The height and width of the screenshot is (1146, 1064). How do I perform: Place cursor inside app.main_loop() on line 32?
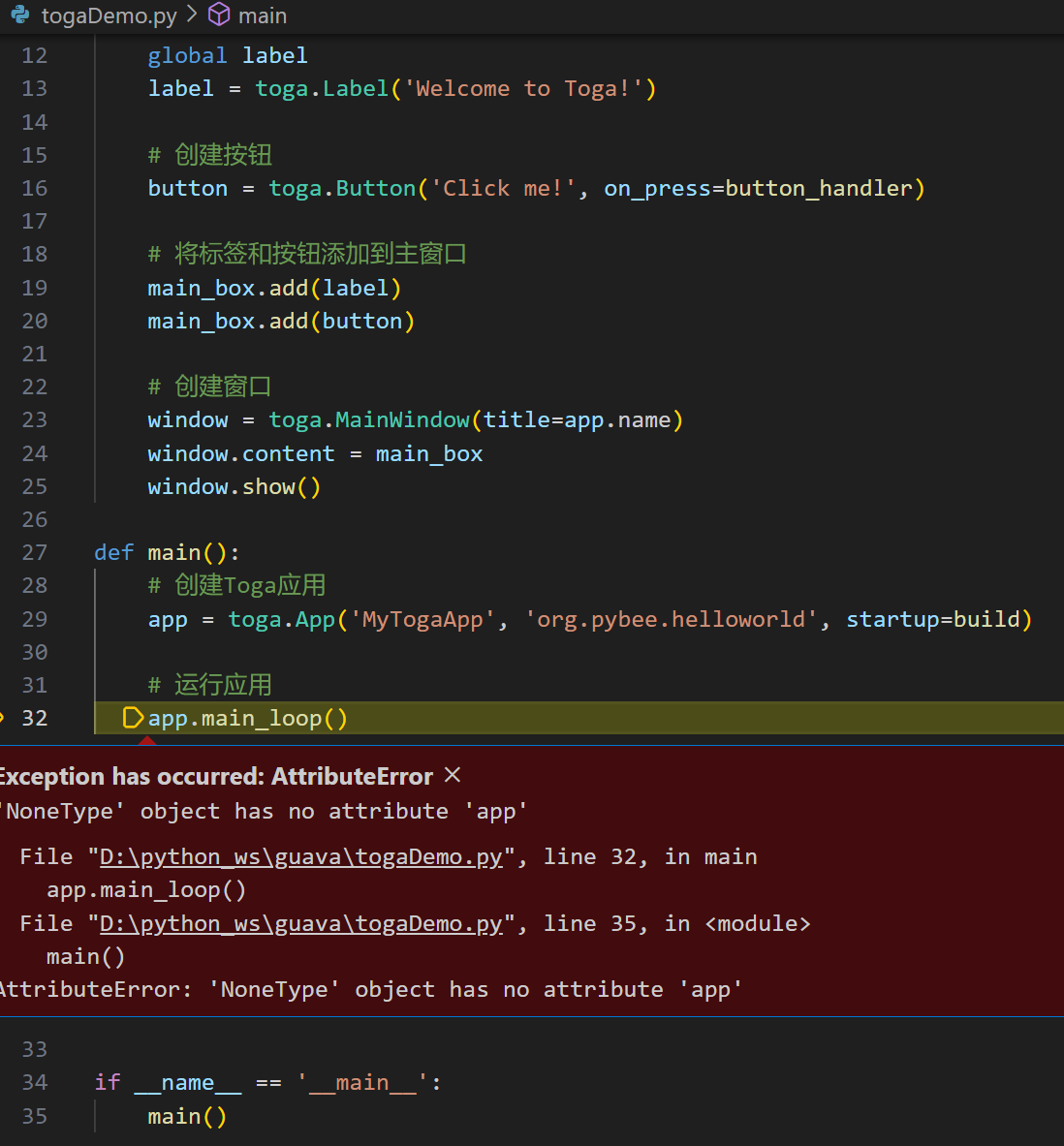[x=247, y=718]
